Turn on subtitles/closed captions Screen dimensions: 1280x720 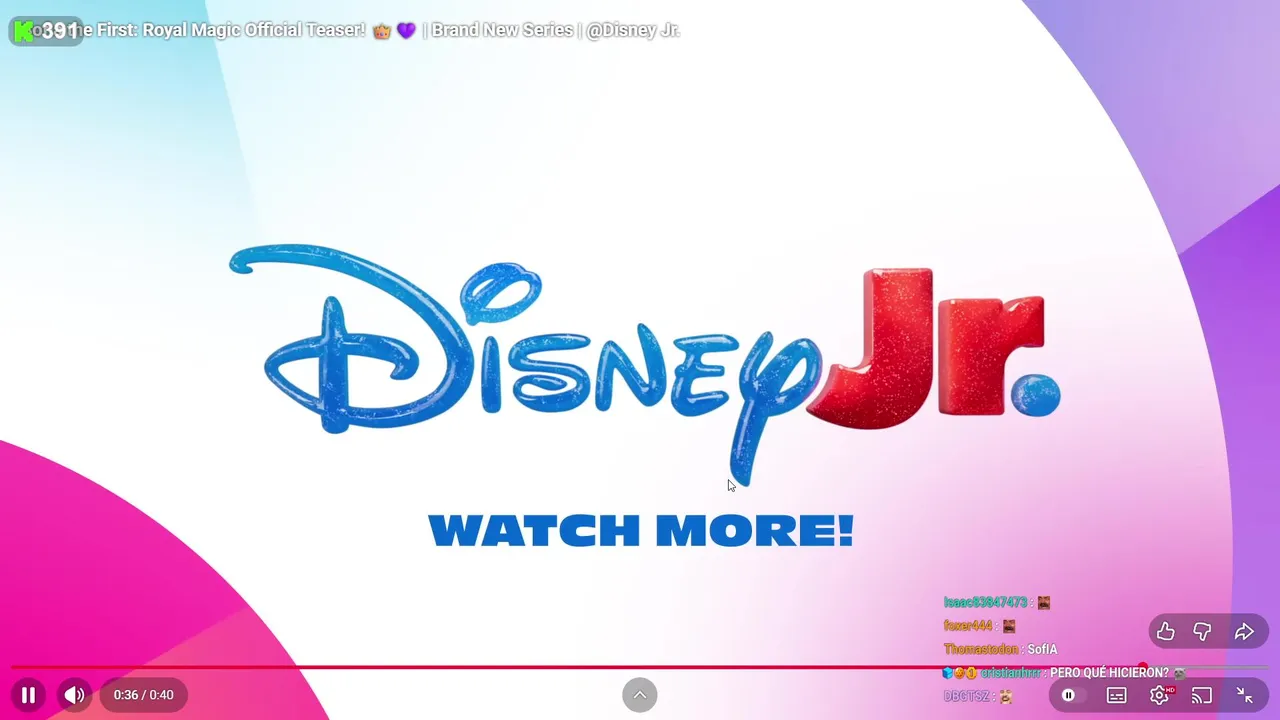coord(1117,695)
